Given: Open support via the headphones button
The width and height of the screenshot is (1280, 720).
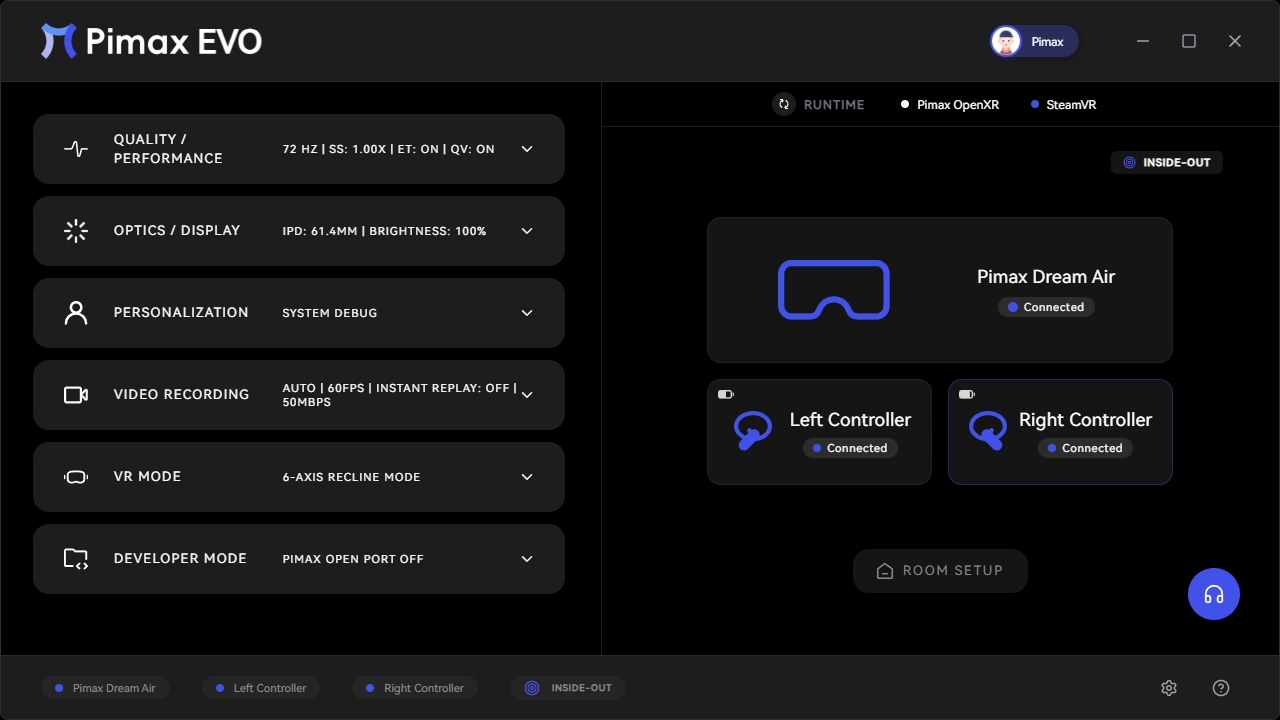Looking at the screenshot, I should (x=1214, y=594).
